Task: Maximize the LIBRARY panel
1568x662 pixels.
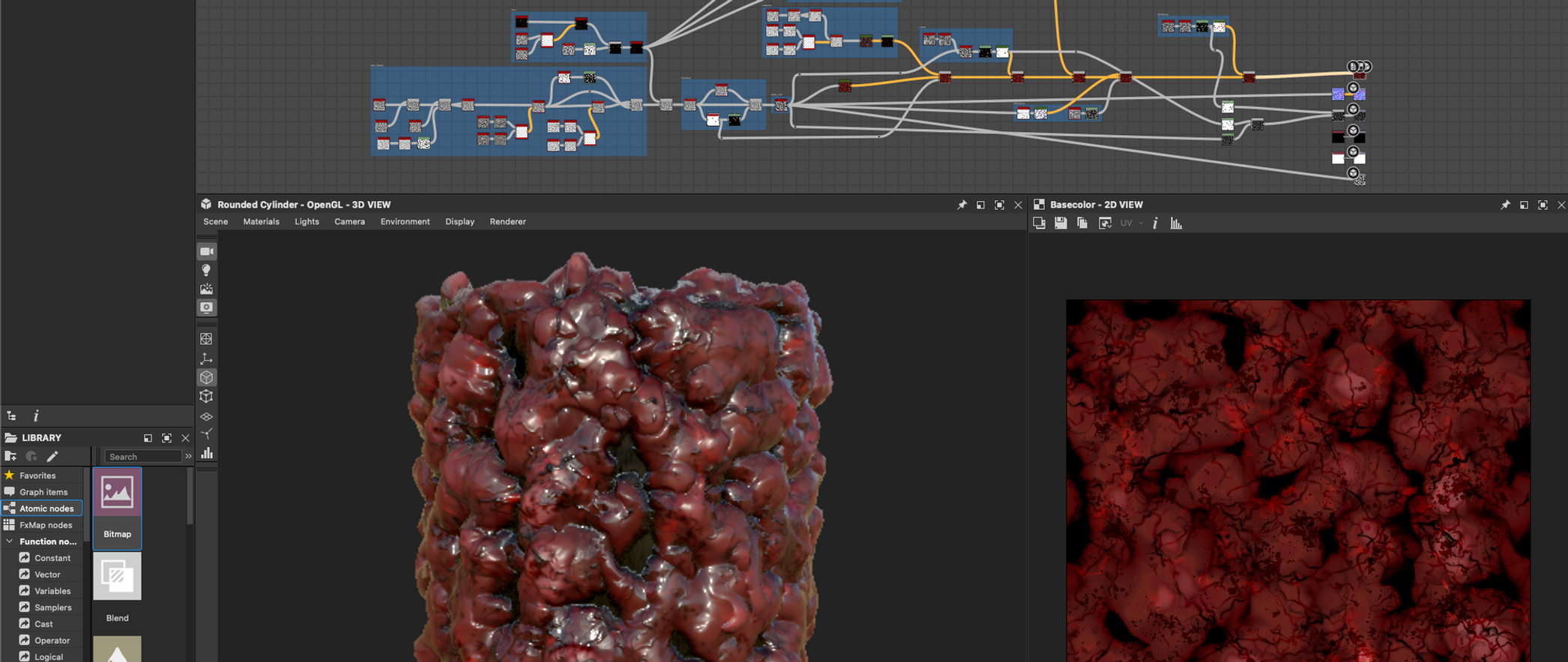Action: point(166,438)
